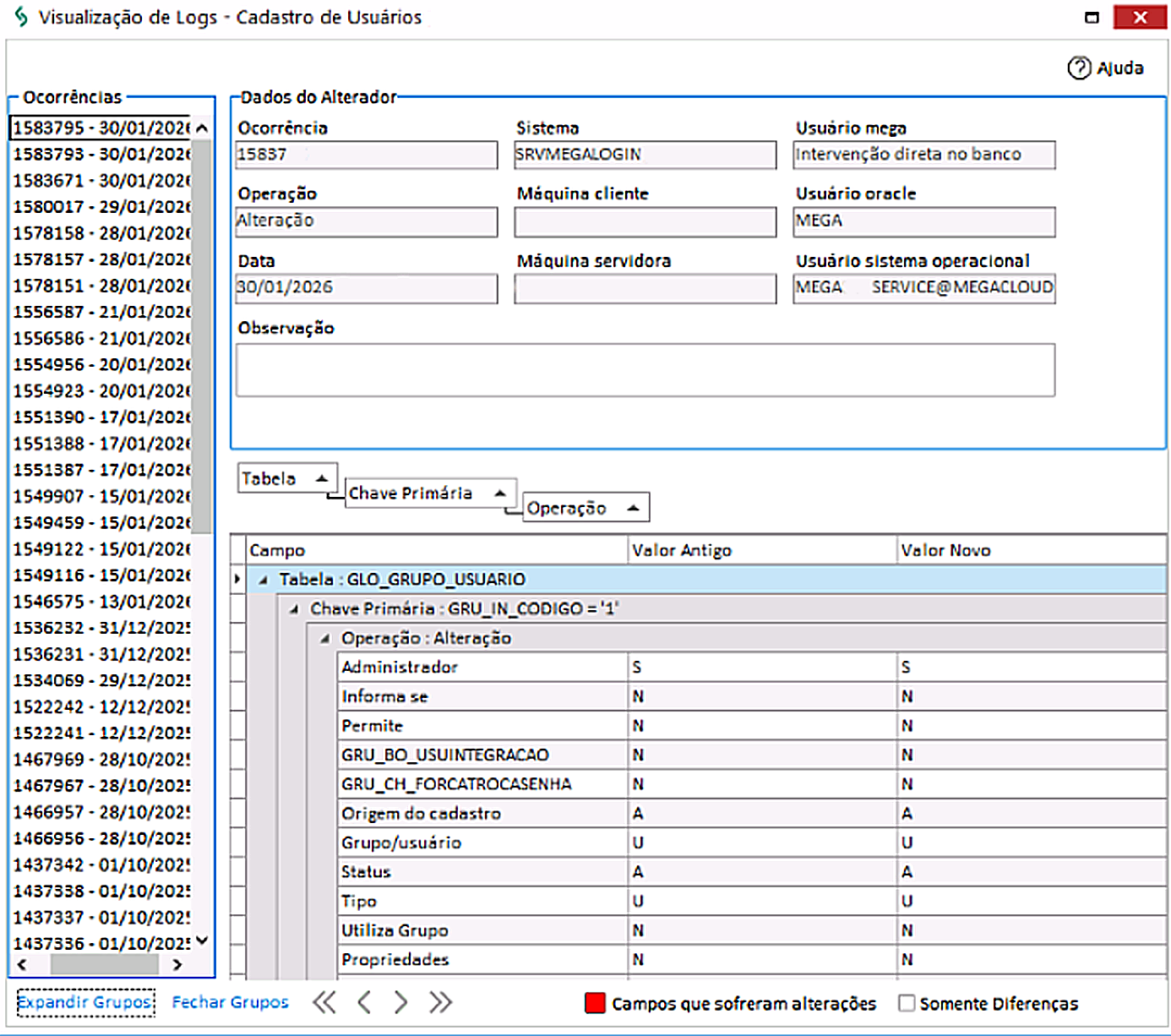Collapse the Operação : Alteração group
Image resolution: width=1171 pixels, height=1036 pixels.
(x=325, y=639)
